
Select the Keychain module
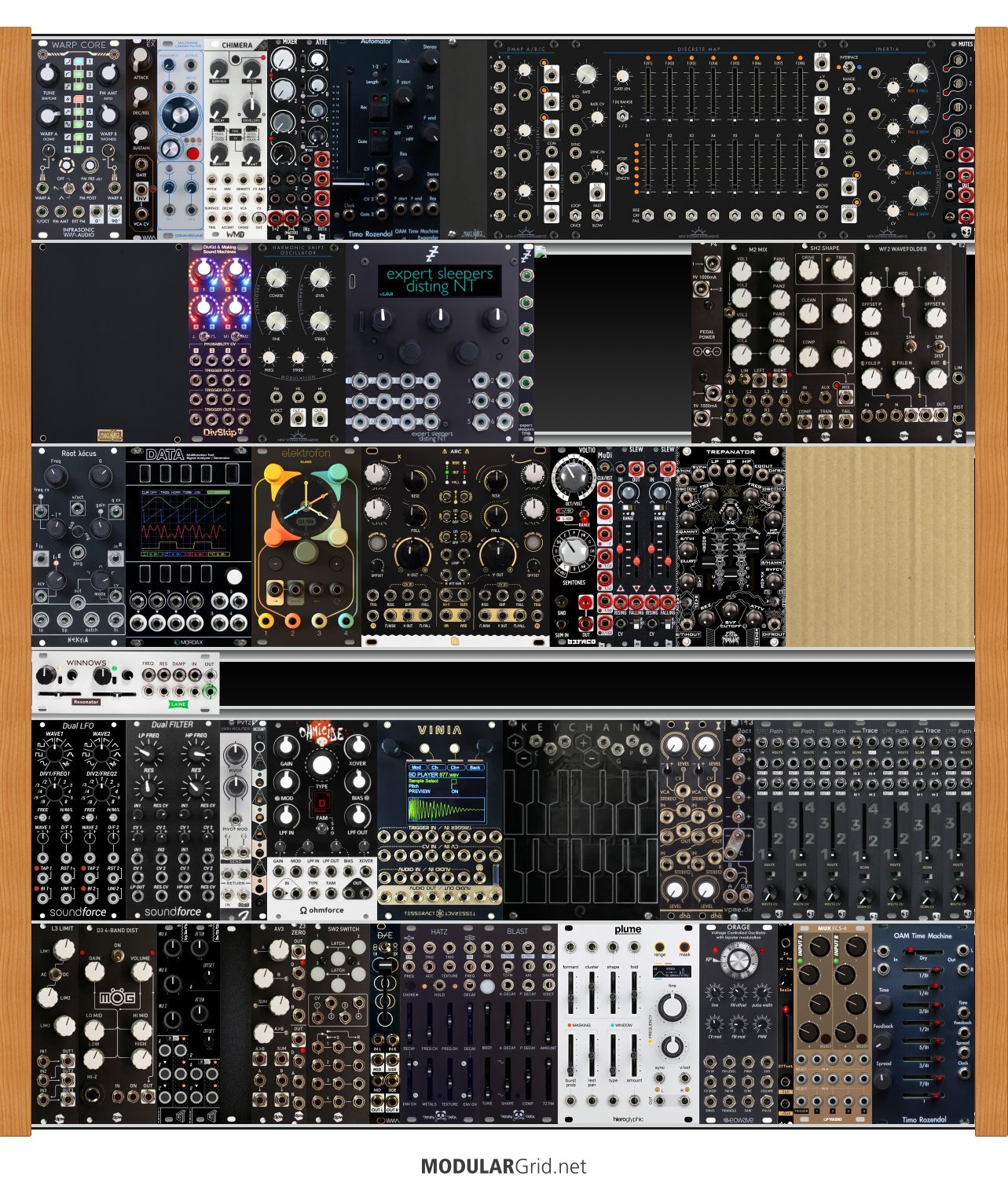(581, 820)
